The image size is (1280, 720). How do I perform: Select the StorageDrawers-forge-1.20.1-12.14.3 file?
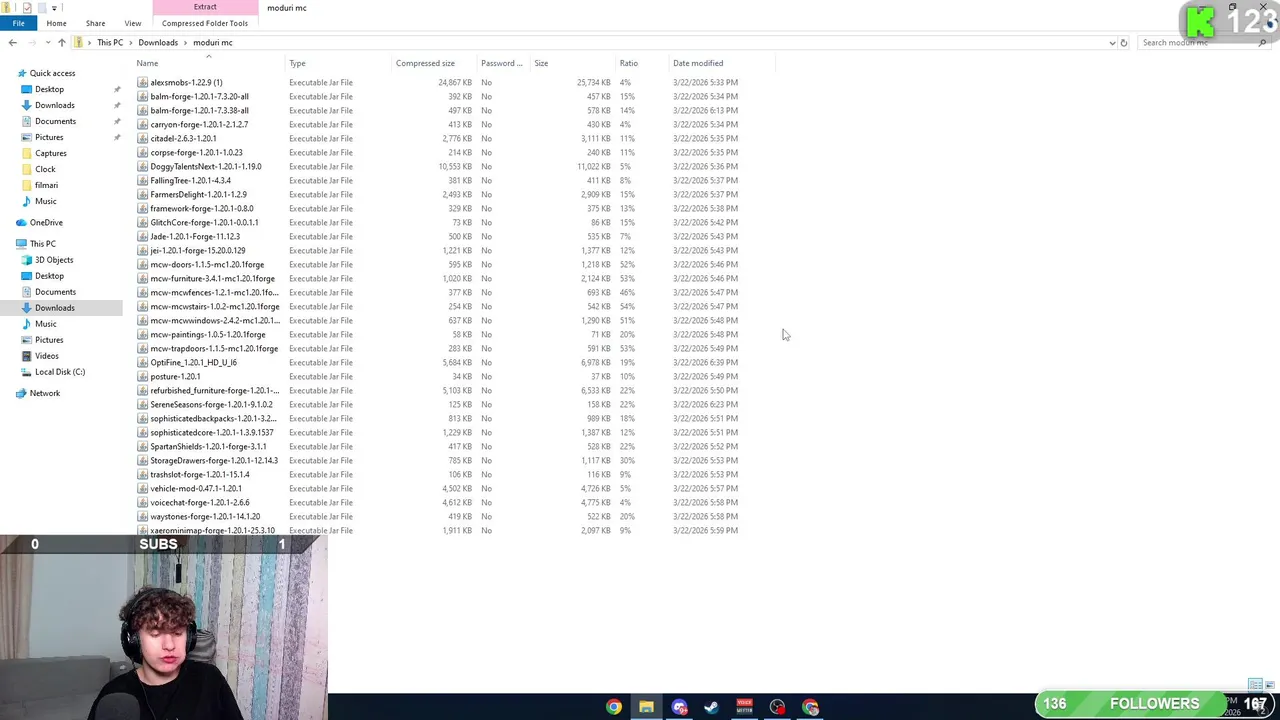tap(214, 460)
